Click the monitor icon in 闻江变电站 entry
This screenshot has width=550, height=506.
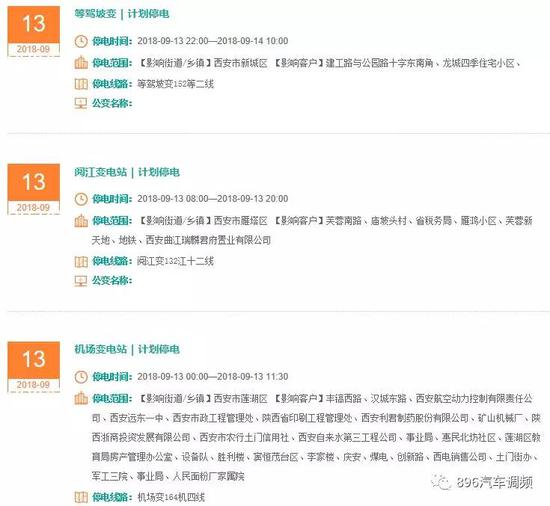pyautogui.click(x=81, y=281)
